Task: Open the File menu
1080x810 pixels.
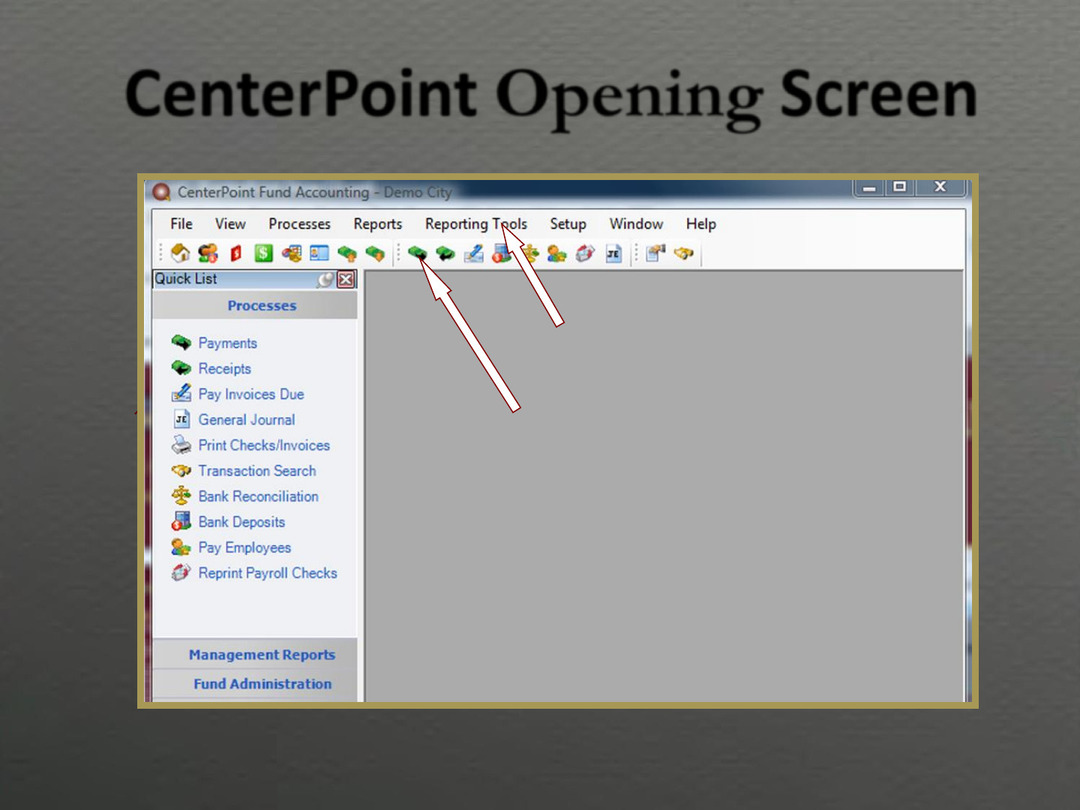Action: click(182, 224)
